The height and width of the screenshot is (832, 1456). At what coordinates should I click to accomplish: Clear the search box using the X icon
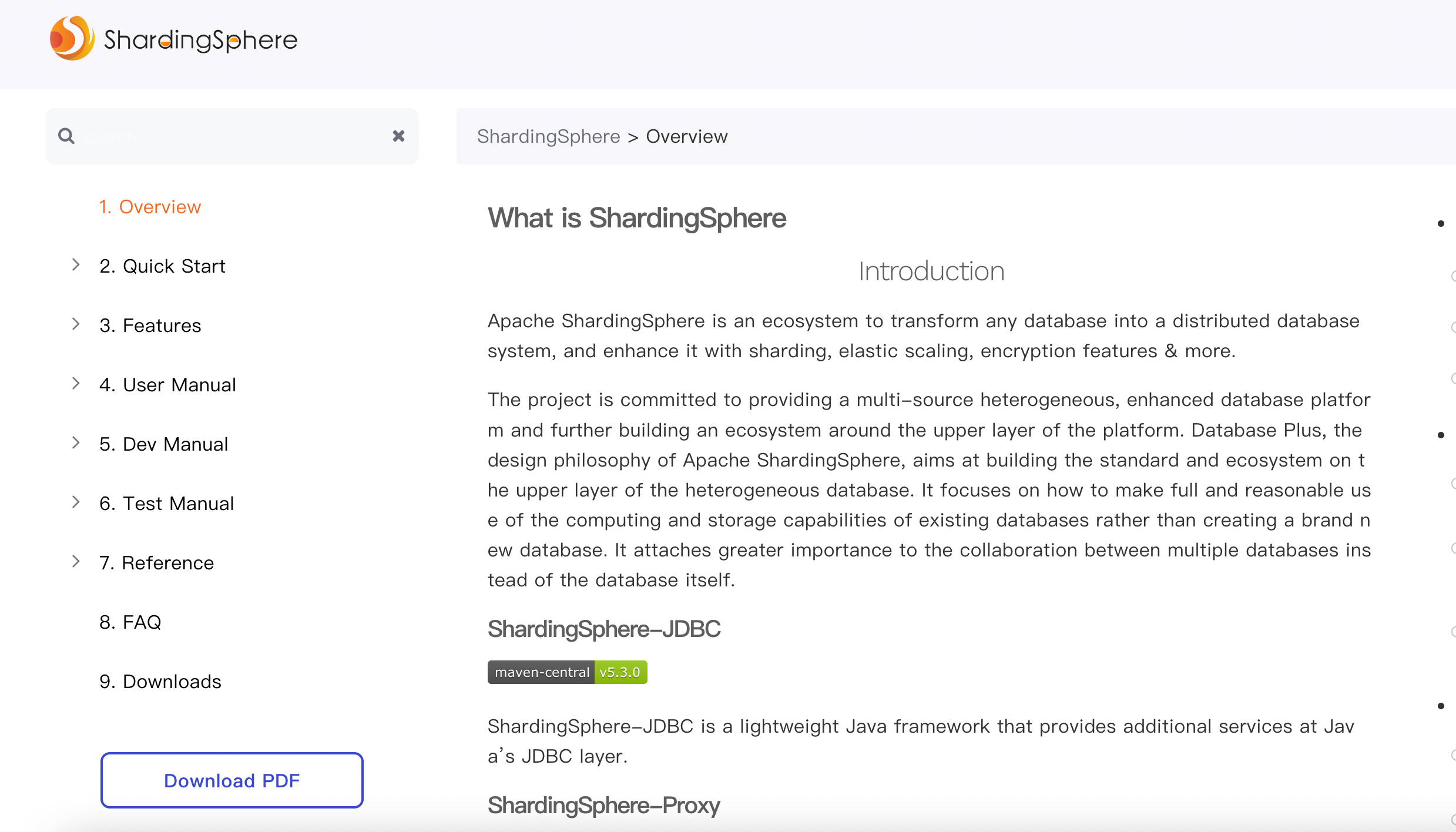pyautogui.click(x=398, y=136)
